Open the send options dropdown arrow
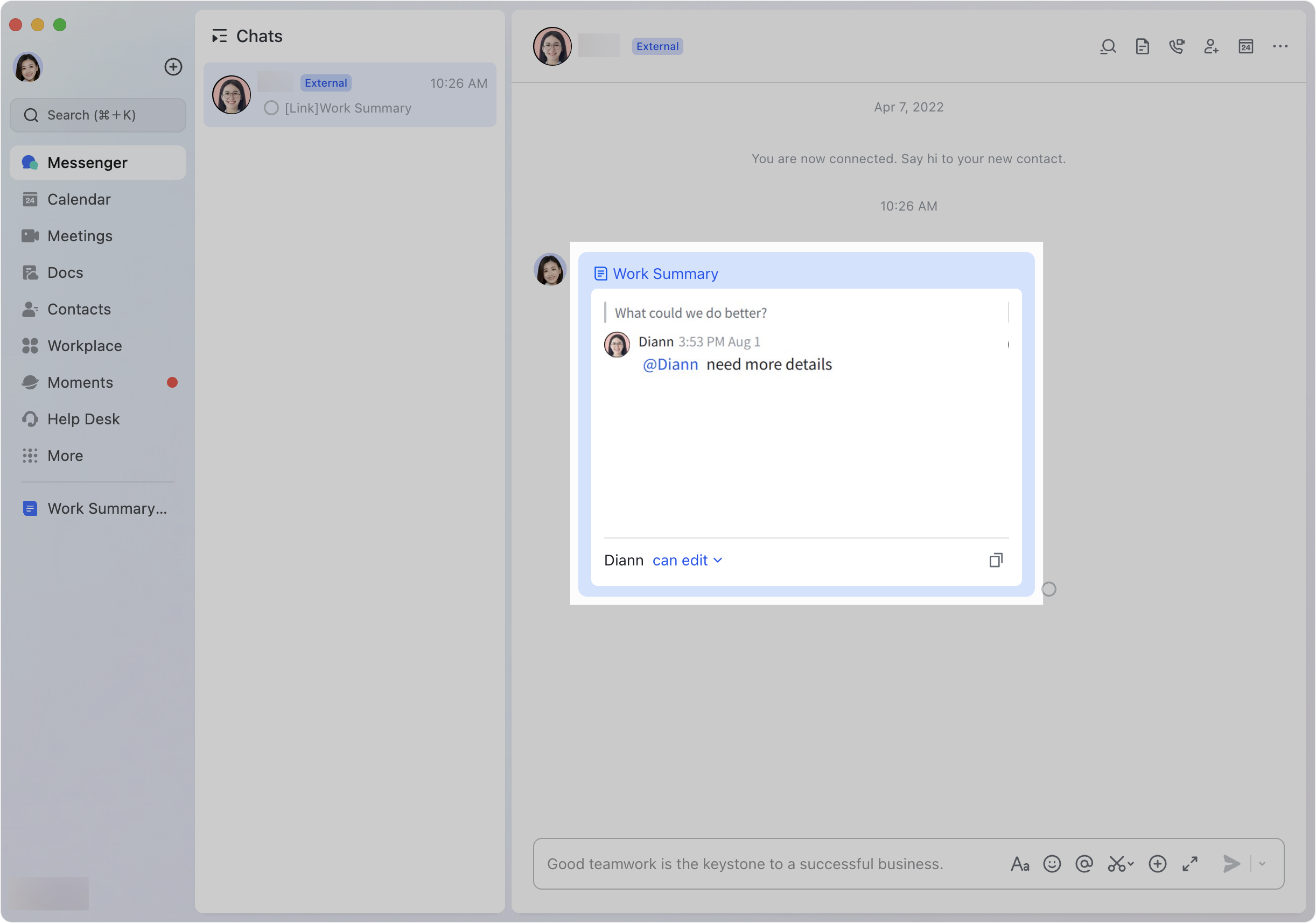1316x923 pixels. (x=1262, y=864)
